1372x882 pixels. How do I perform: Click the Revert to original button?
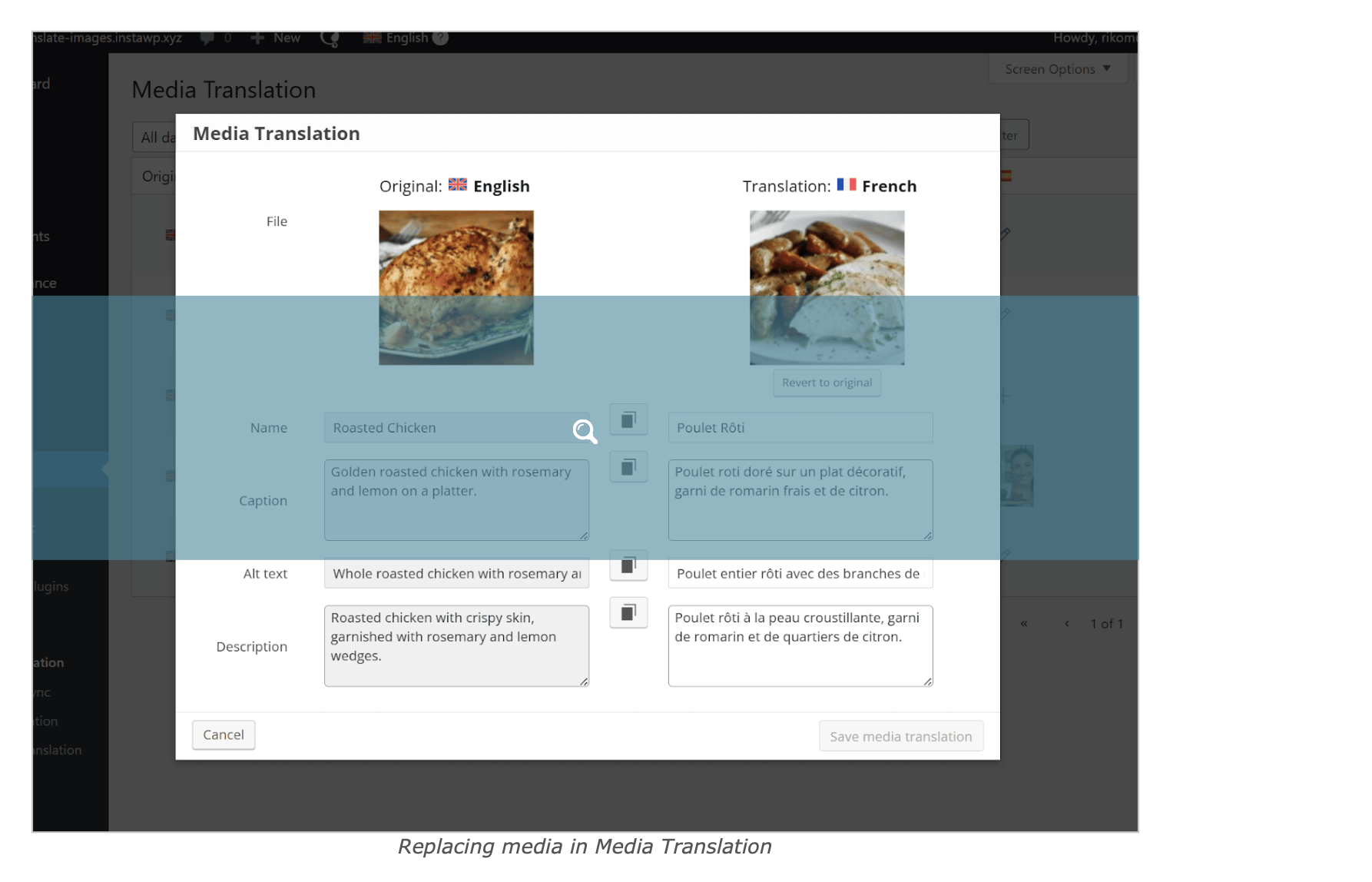pyautogui.click(x=827, y=383)
